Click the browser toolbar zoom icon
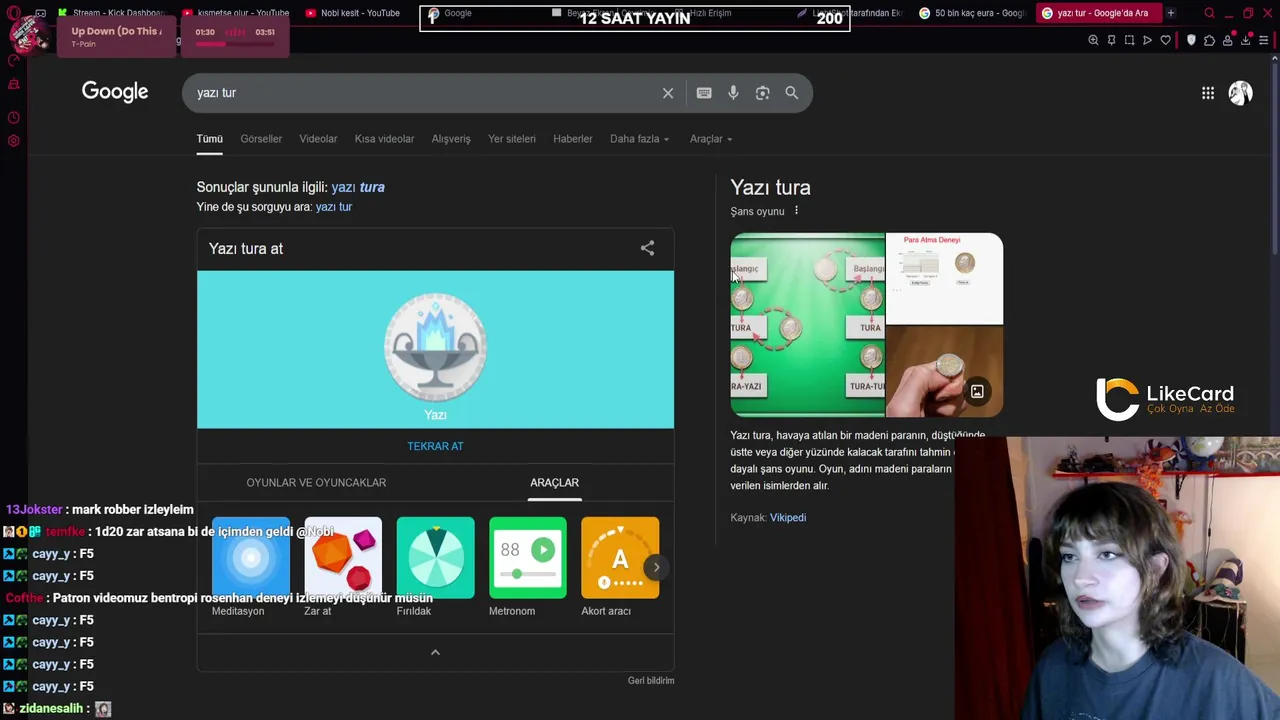The height and width of the screenshot is (720, 1280). [1093, 40]
